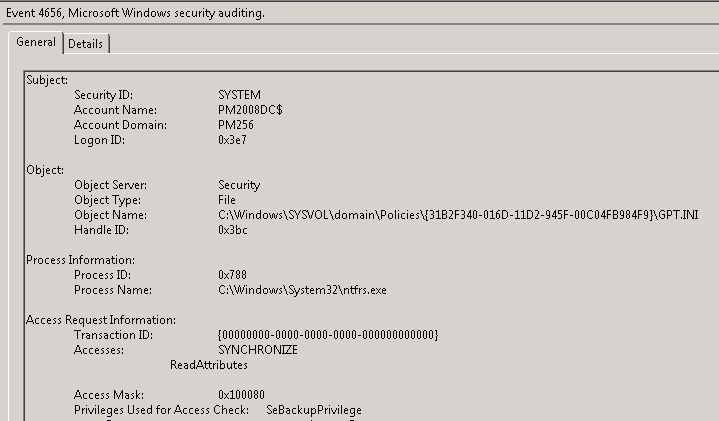Click the zeroed Transaction ID GUID
Viewport: 719px width, 421px height.
327,335
